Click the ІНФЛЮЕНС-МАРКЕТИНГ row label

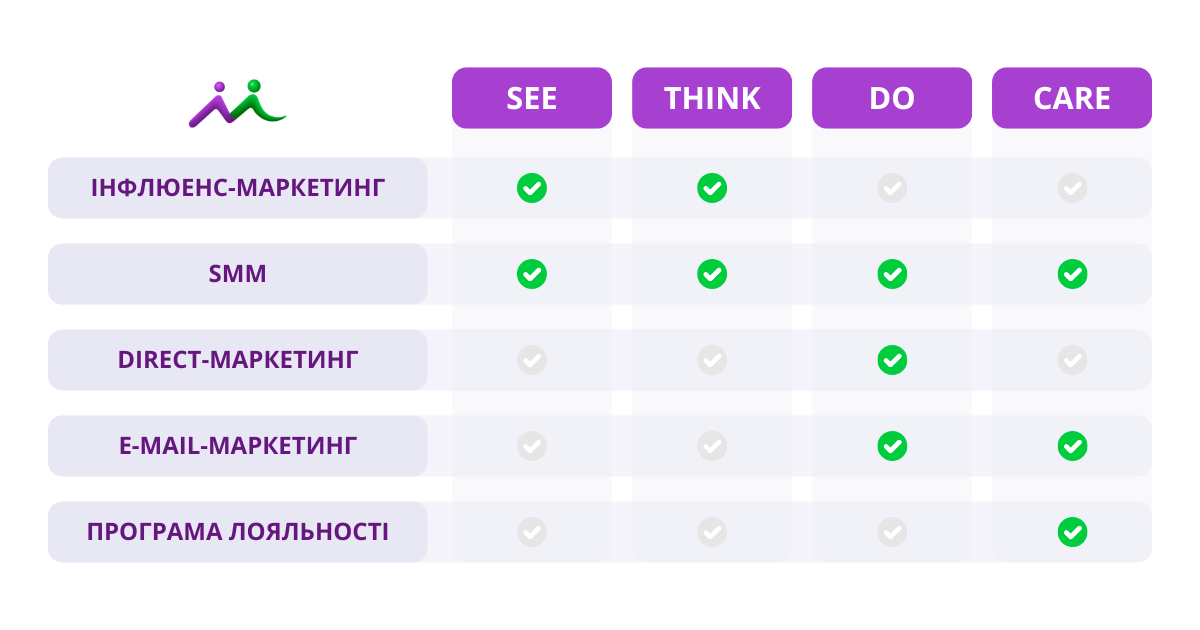coord(238,188)
